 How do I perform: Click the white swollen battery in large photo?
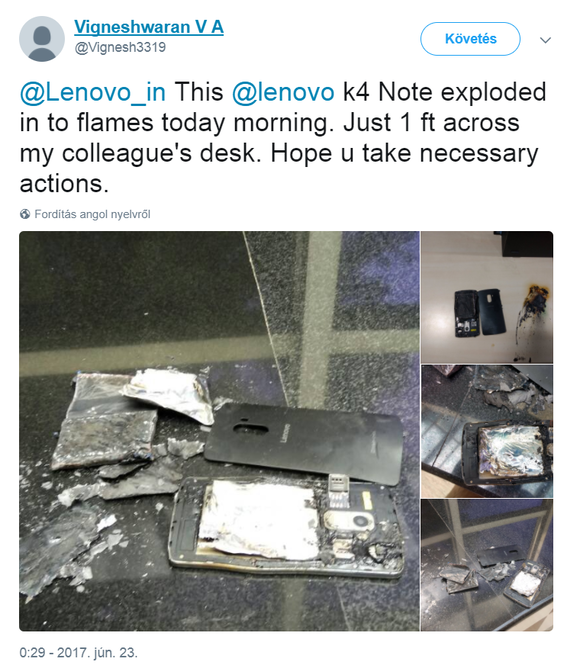(x=259, y=518)
